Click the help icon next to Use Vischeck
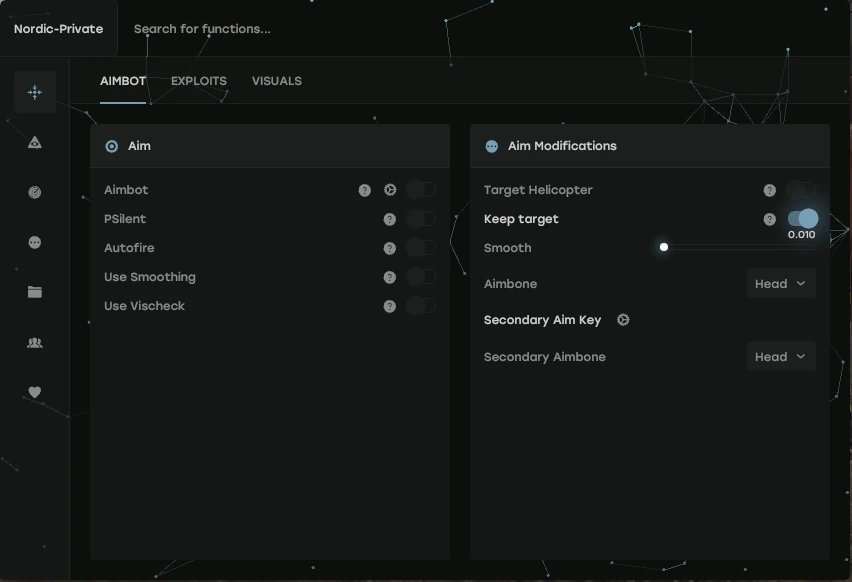The image size is (852, 582). 390,306
